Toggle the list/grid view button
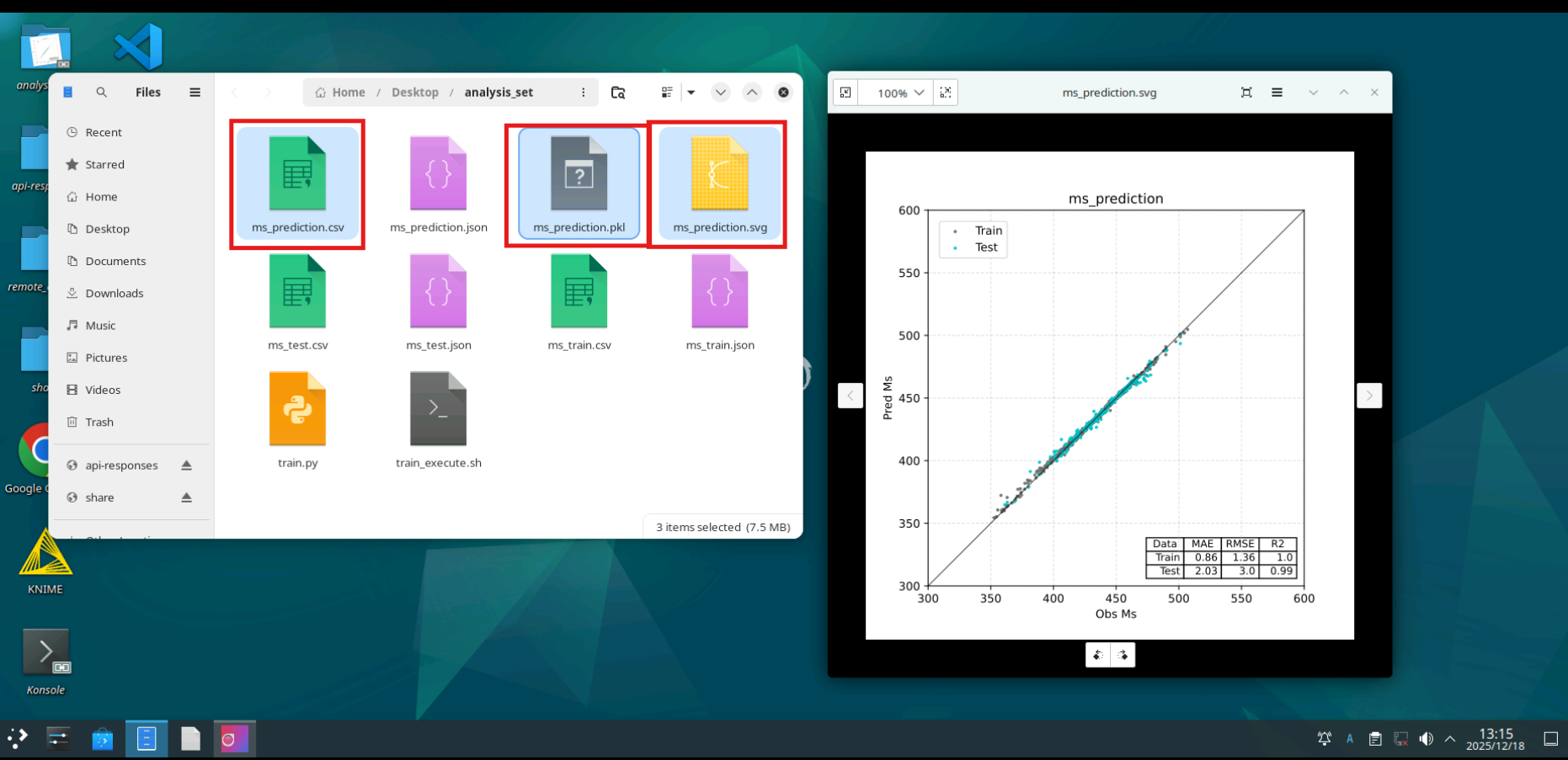Viewport: 1568px width, 760px height. click(667, 93)
